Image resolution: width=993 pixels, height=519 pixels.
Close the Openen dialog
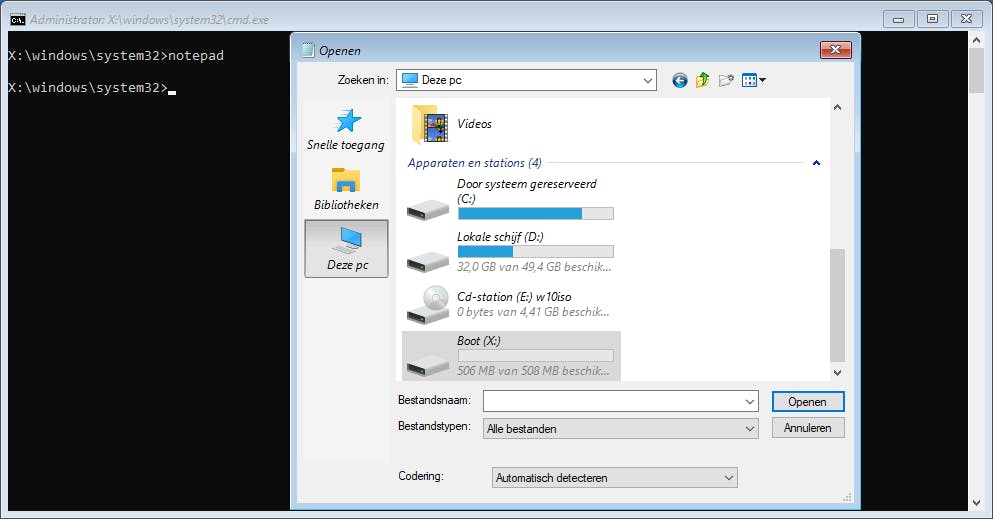[835, 49]
